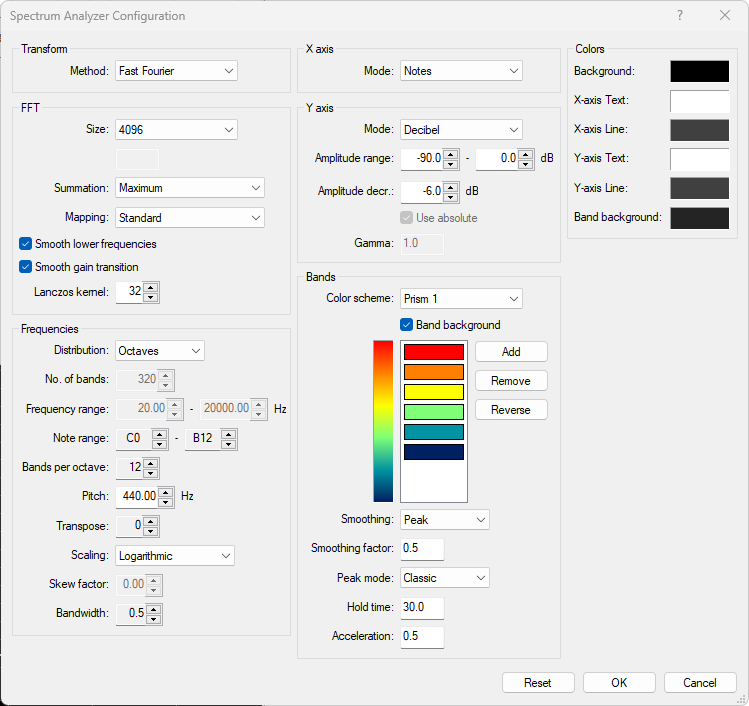Viewport: 749px width, 706px height.
Task: Open the Frequencies Distribution dropdown
Action: 160,351
